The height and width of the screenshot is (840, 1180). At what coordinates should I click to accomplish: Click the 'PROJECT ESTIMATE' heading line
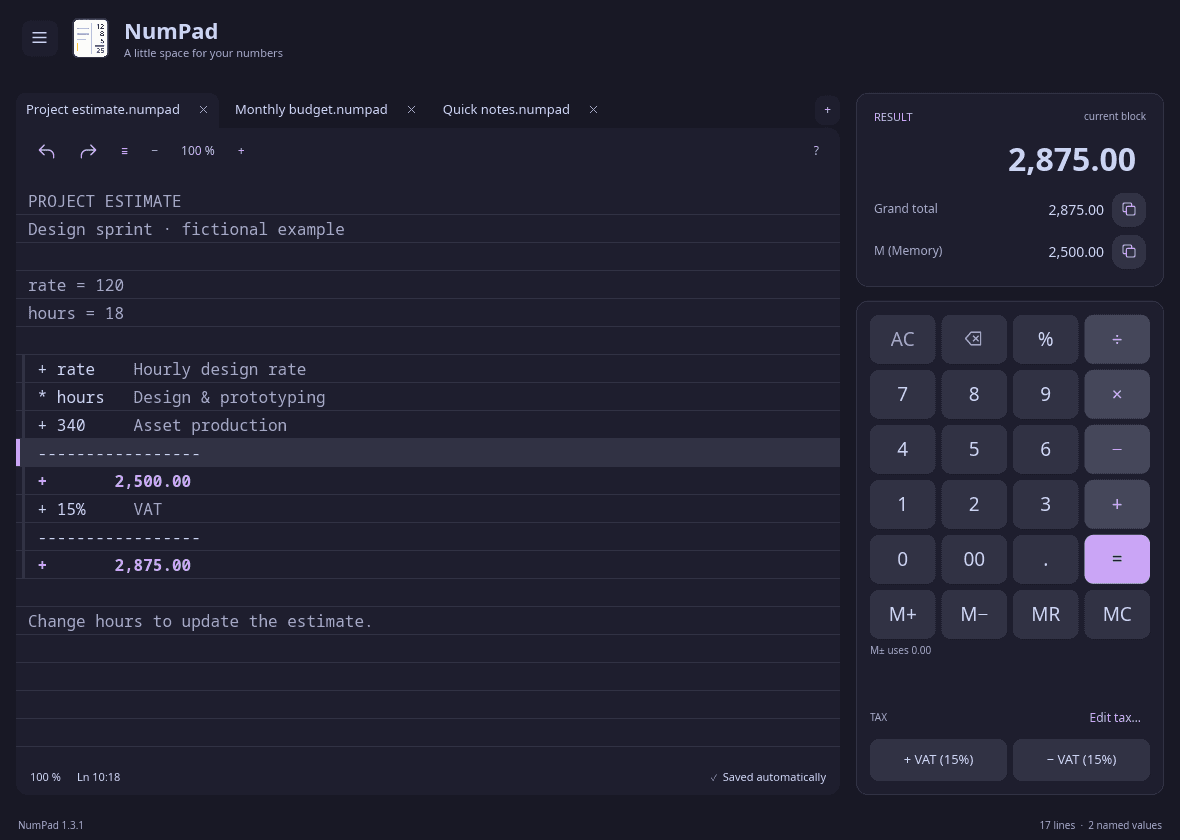[427, 201]
